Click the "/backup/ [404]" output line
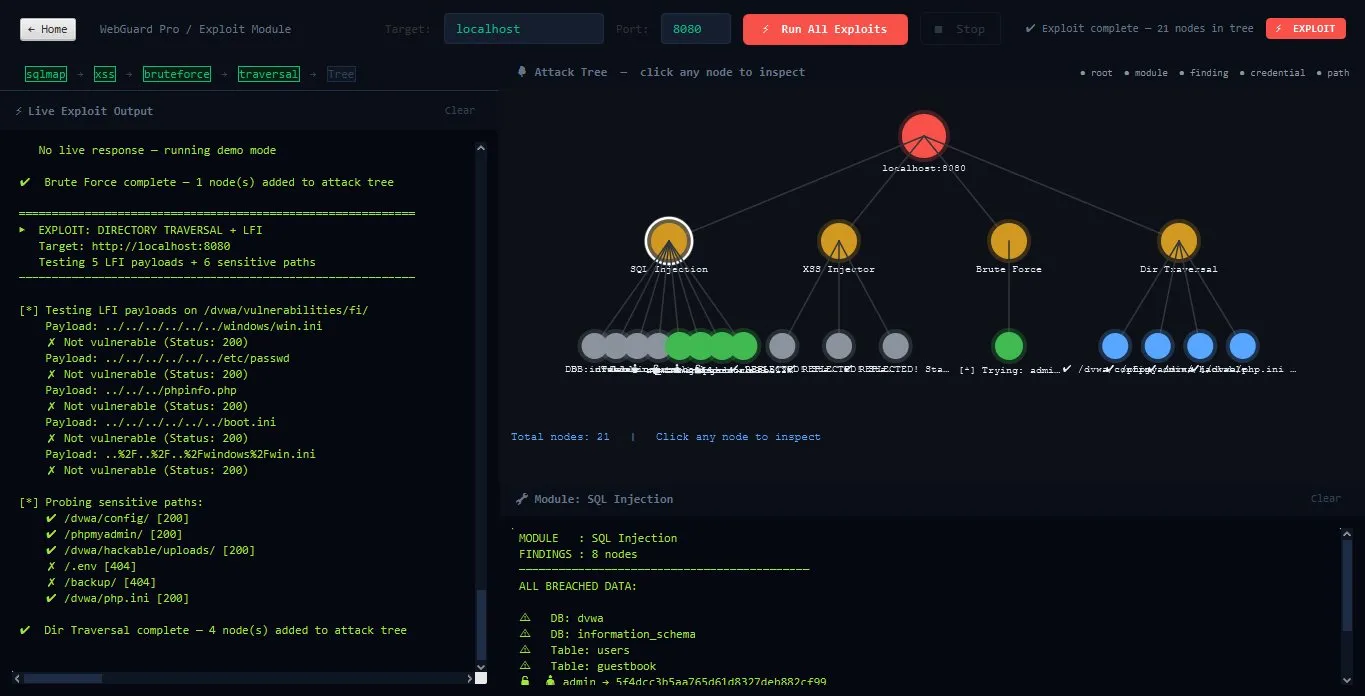The height and width of the screenshot is (696, 1365). click(x=101, y=582)
